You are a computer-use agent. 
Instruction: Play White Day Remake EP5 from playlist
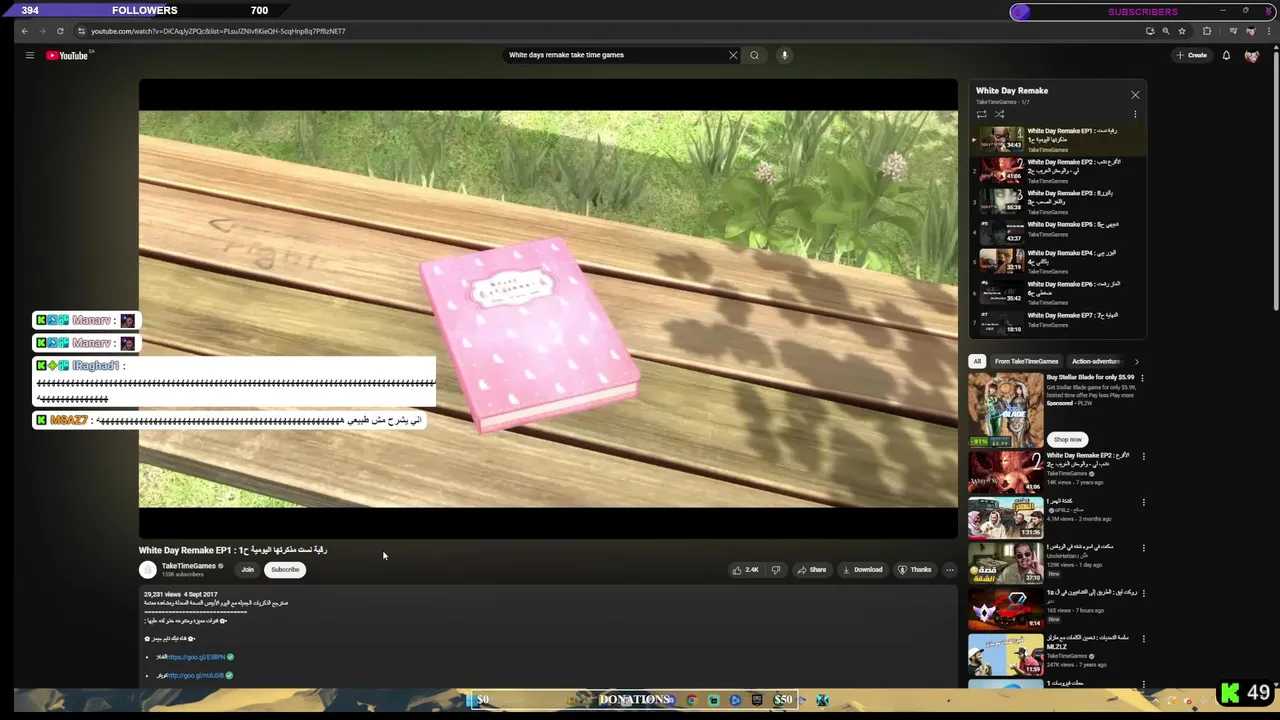[x=1058, y=232]
